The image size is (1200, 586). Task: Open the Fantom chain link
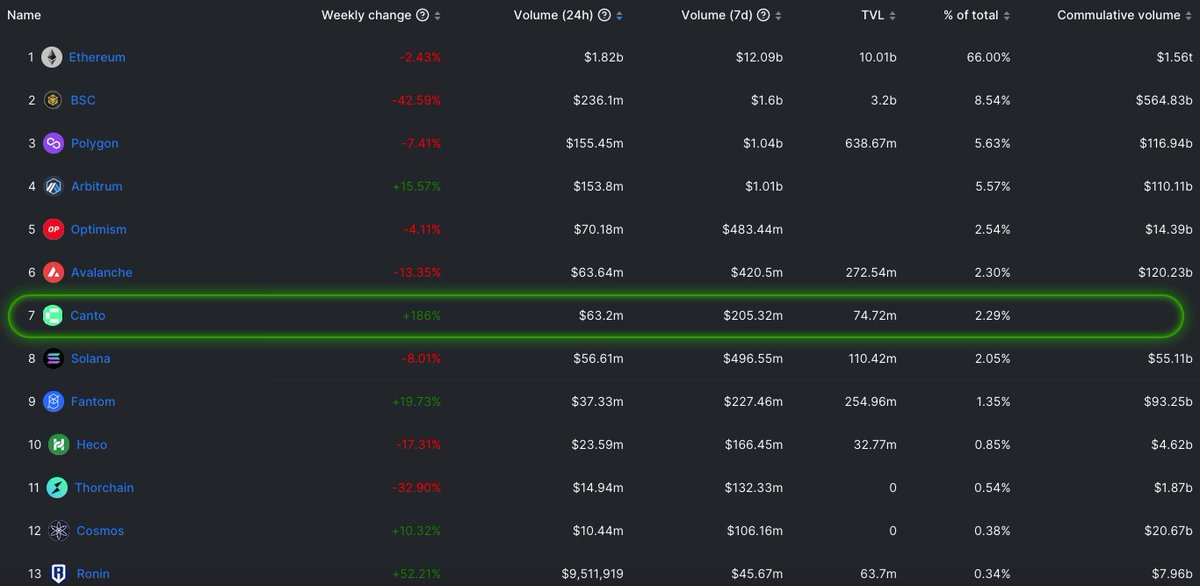tap(92, 401)
